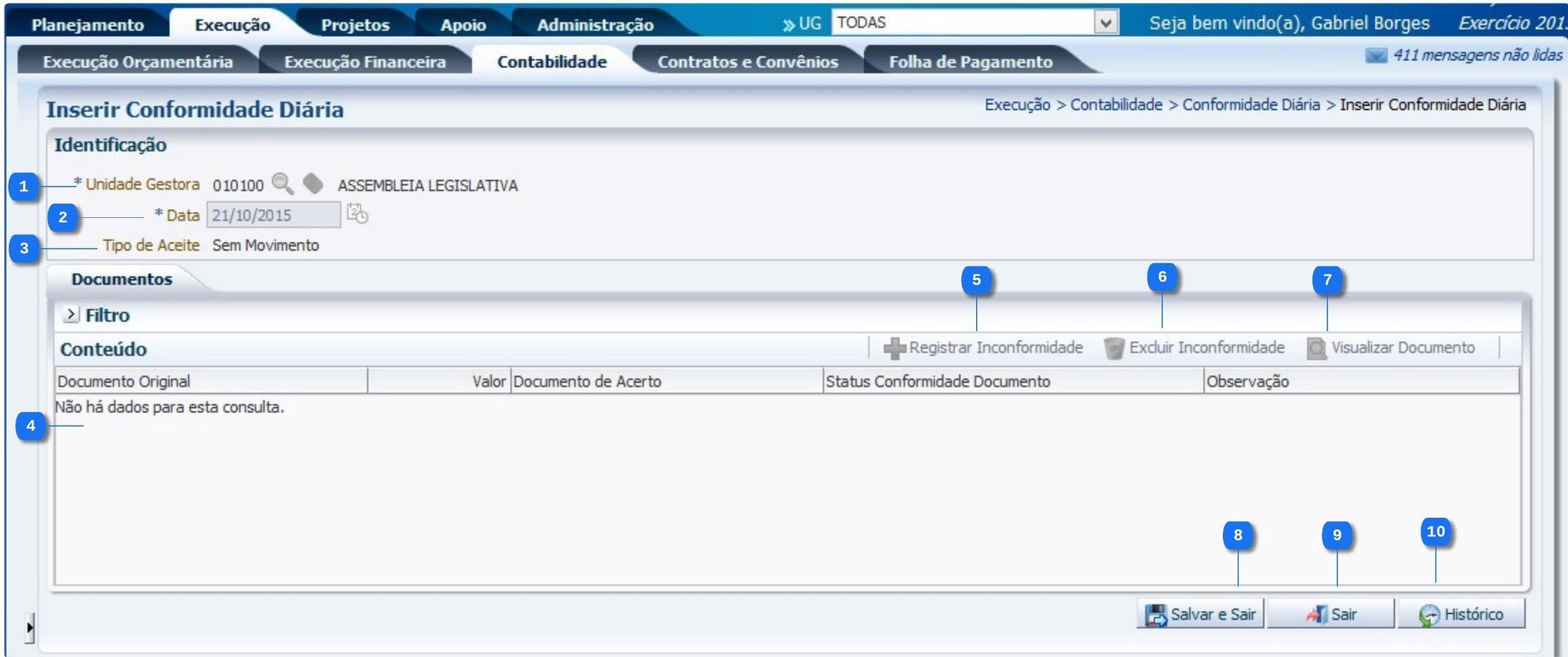This screenshot has height=657, width=1568.
Task: Expand the left side panel arrow
Action: tap(30, 627)
